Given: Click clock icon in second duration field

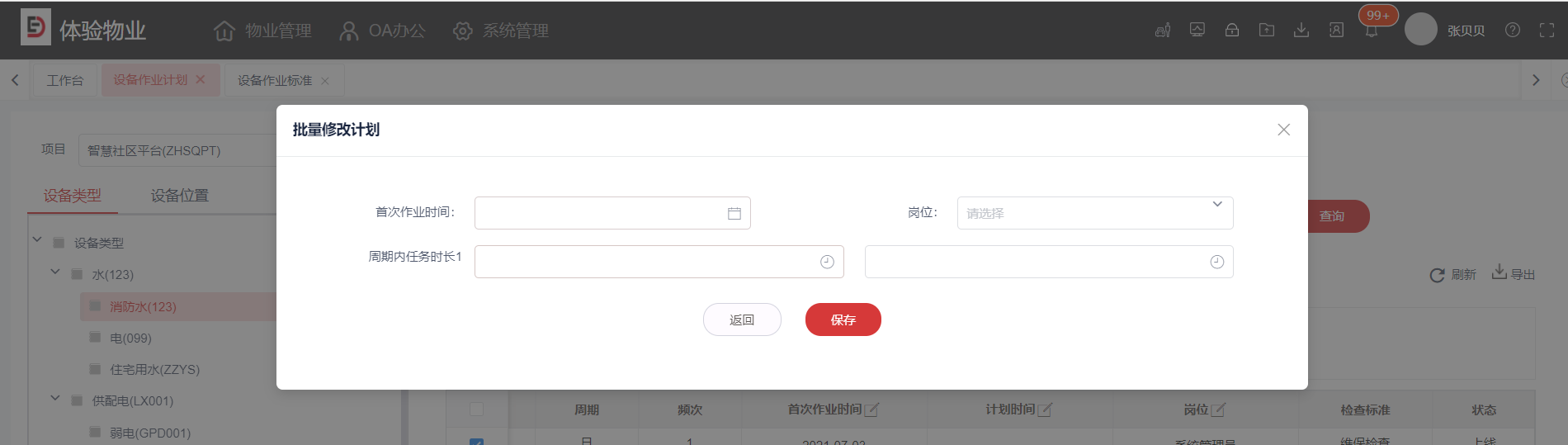Looking at the screenshot, I should pyautogui.click(x=1216, y=262).
